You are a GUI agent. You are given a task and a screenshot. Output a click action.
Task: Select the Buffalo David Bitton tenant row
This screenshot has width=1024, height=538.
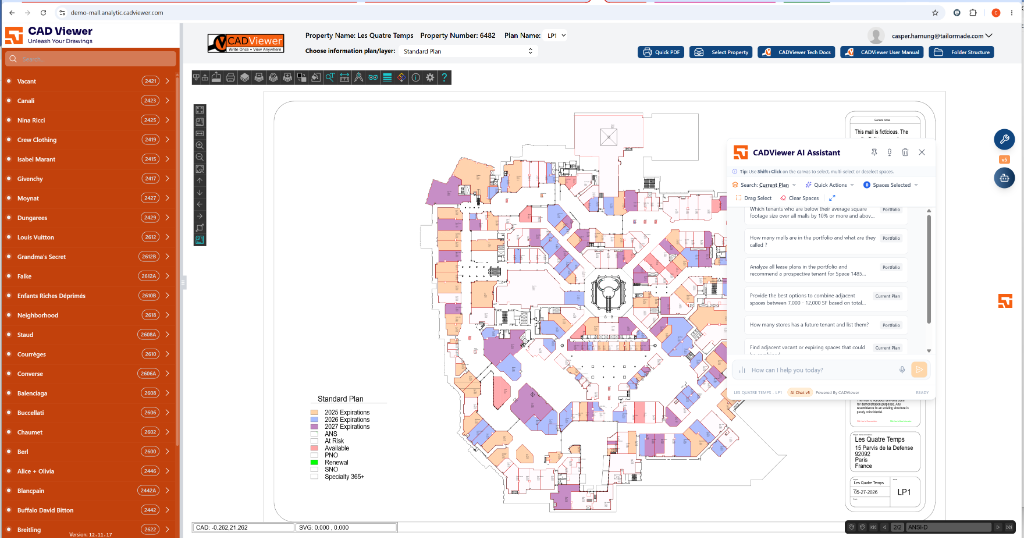[x=89, y=510]
